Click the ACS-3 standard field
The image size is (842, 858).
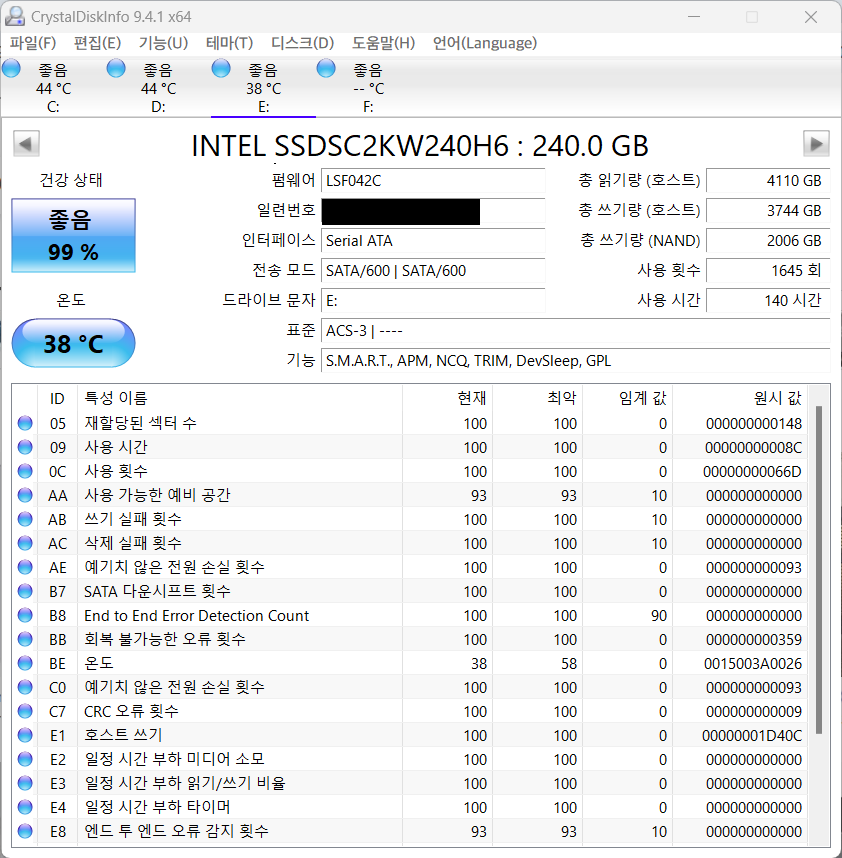coord(576,331)
